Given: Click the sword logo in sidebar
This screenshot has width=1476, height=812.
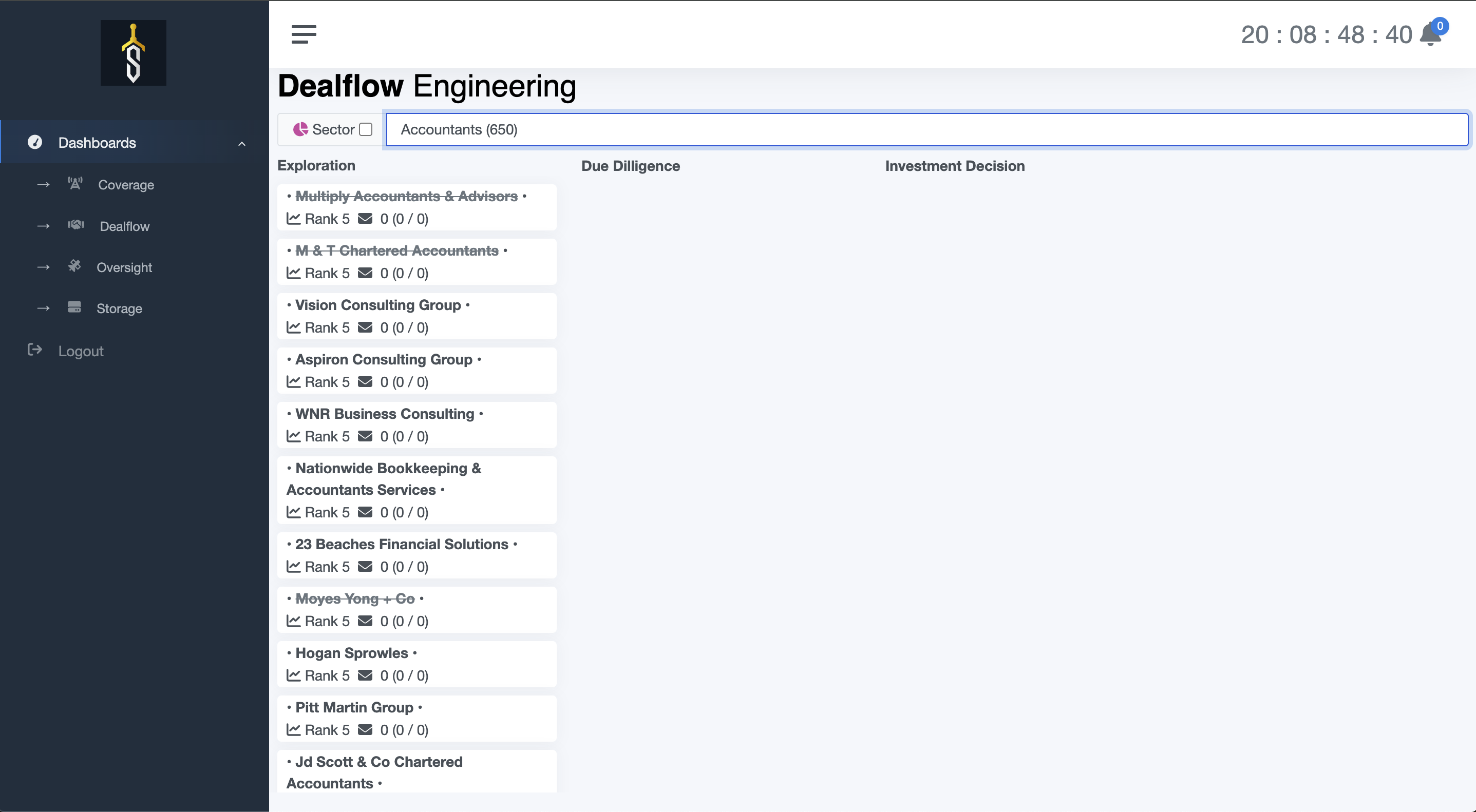Looking at the screenshot, I should coord(134,53).
